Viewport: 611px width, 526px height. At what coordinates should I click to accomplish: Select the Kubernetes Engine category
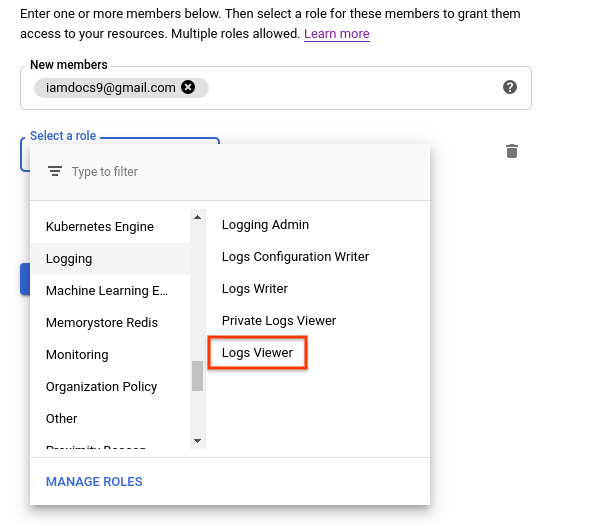(x=100, y=227)
